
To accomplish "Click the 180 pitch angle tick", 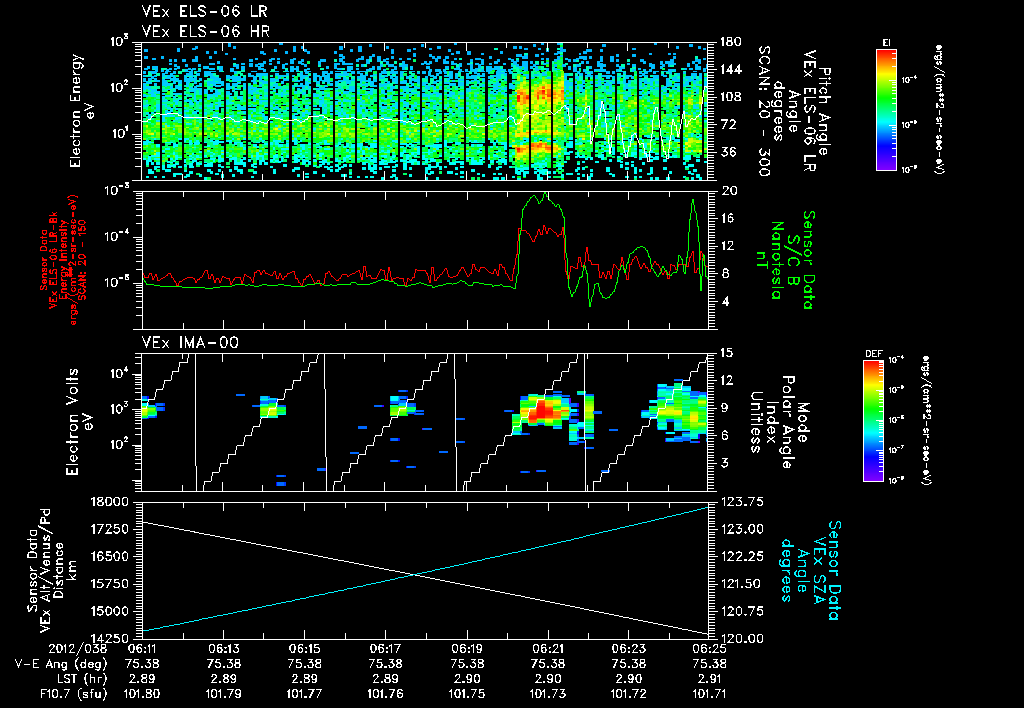I will [x=730, y=42].
